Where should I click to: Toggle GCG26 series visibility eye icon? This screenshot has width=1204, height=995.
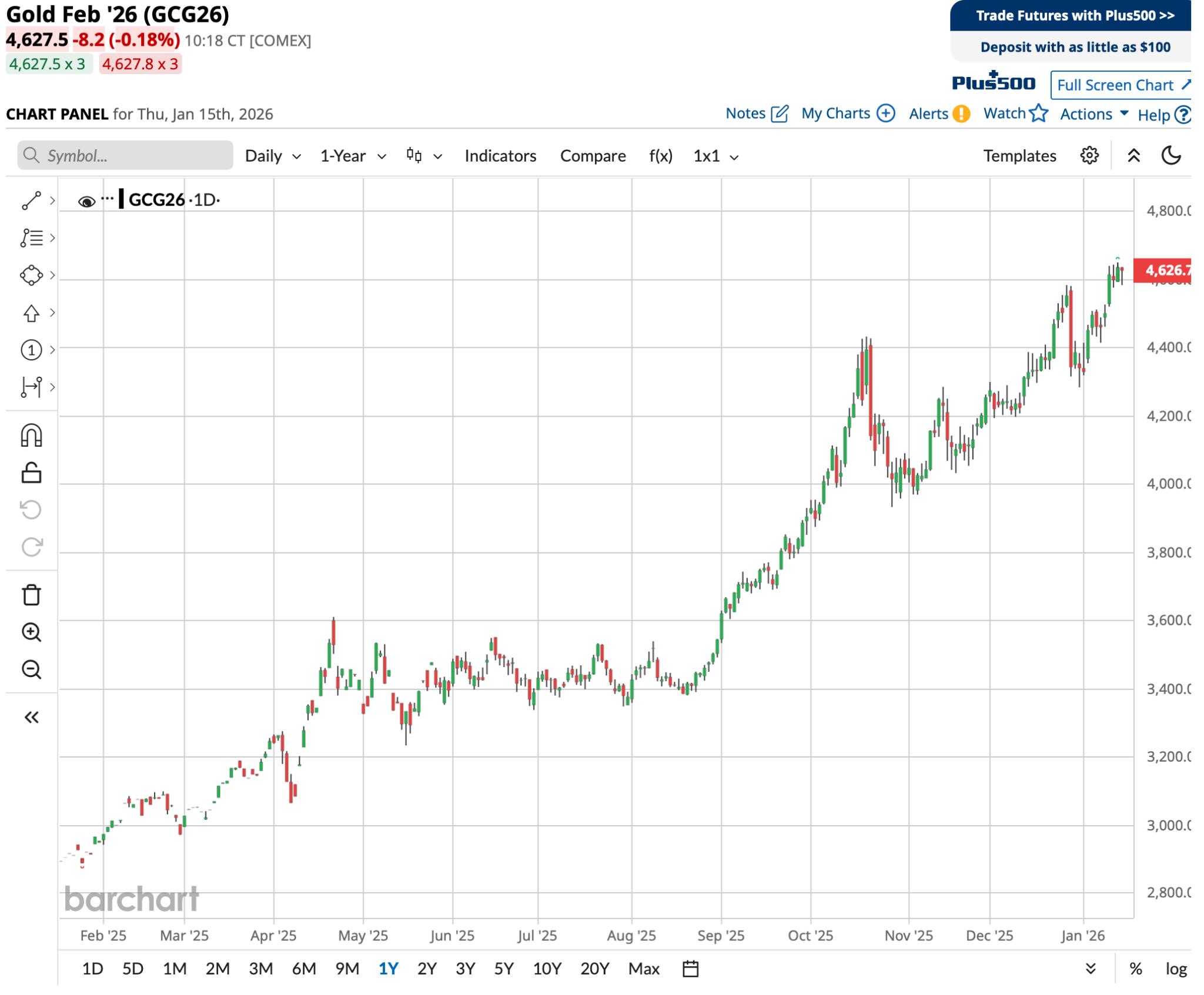pos(86,202)
